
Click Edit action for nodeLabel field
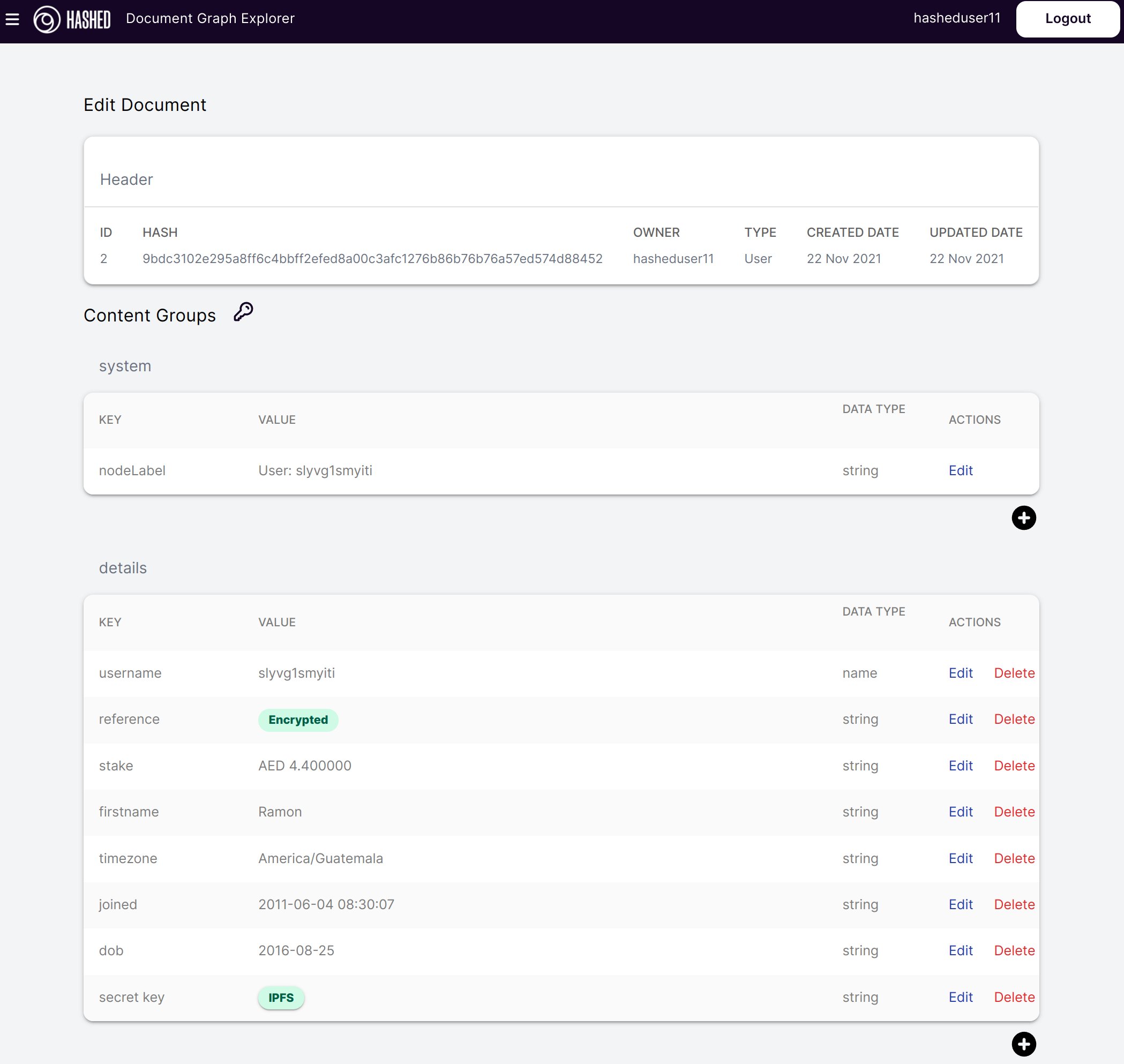(960, 470)
